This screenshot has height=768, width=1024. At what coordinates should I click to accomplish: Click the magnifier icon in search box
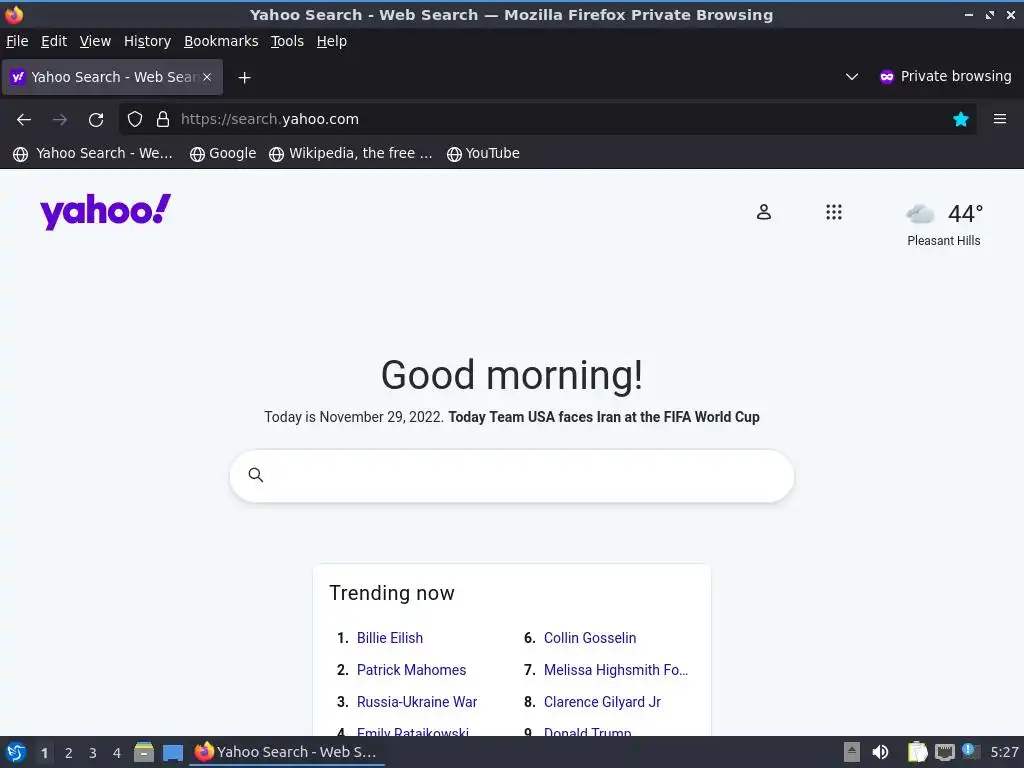click(256, 475)
